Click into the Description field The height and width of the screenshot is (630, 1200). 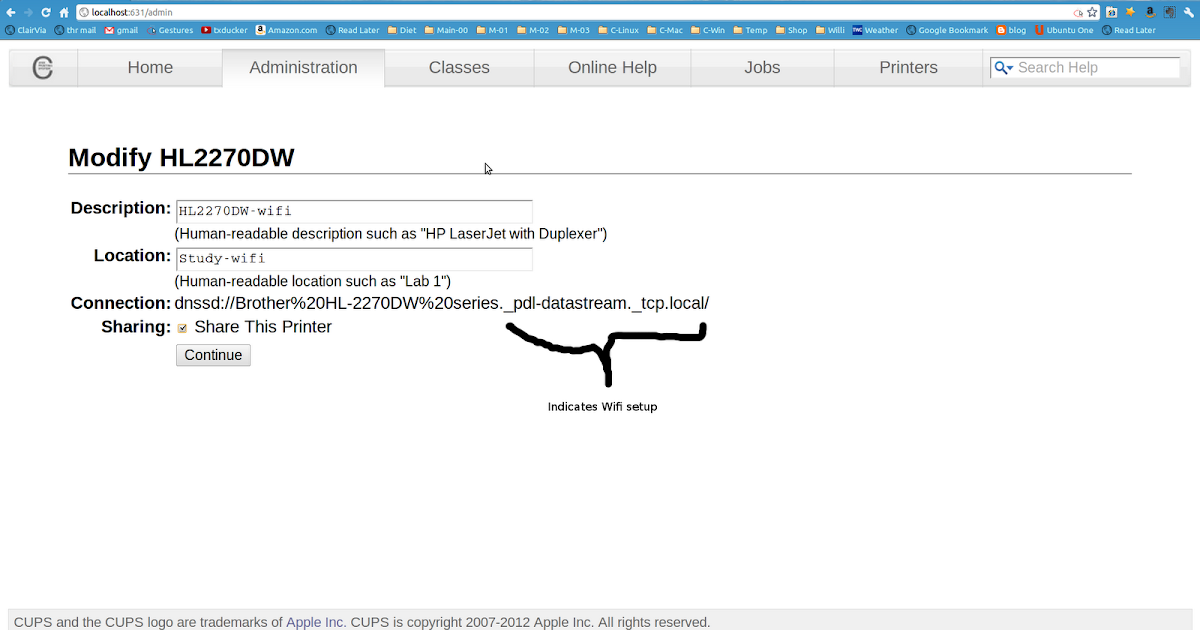pyautogui.click(x=354, y=211)
